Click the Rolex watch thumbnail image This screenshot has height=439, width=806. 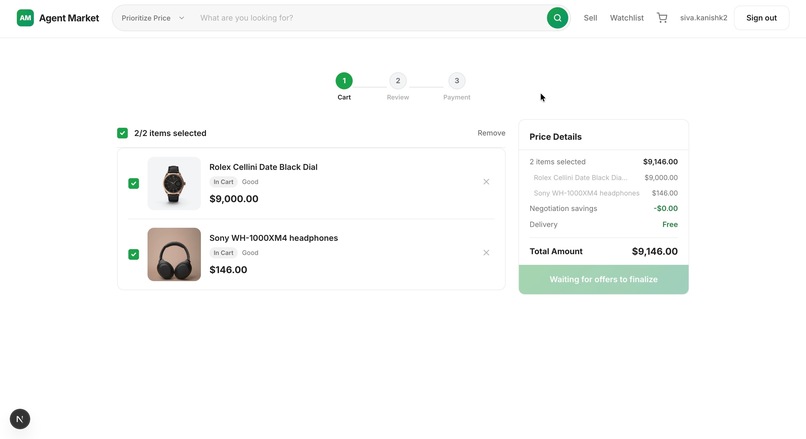(174, 184)
